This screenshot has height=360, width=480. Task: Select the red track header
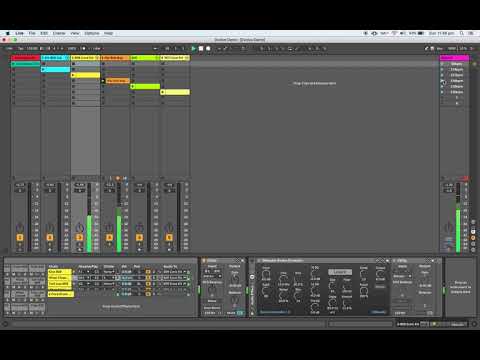pos(25,58)
